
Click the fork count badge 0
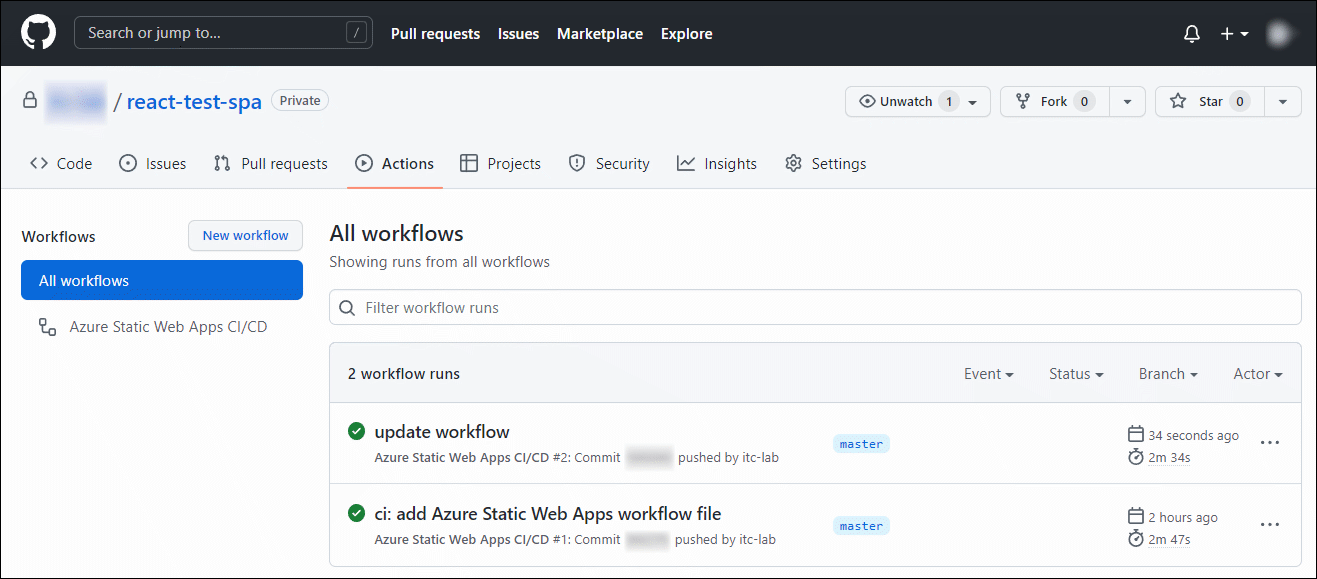point(1084,101)
